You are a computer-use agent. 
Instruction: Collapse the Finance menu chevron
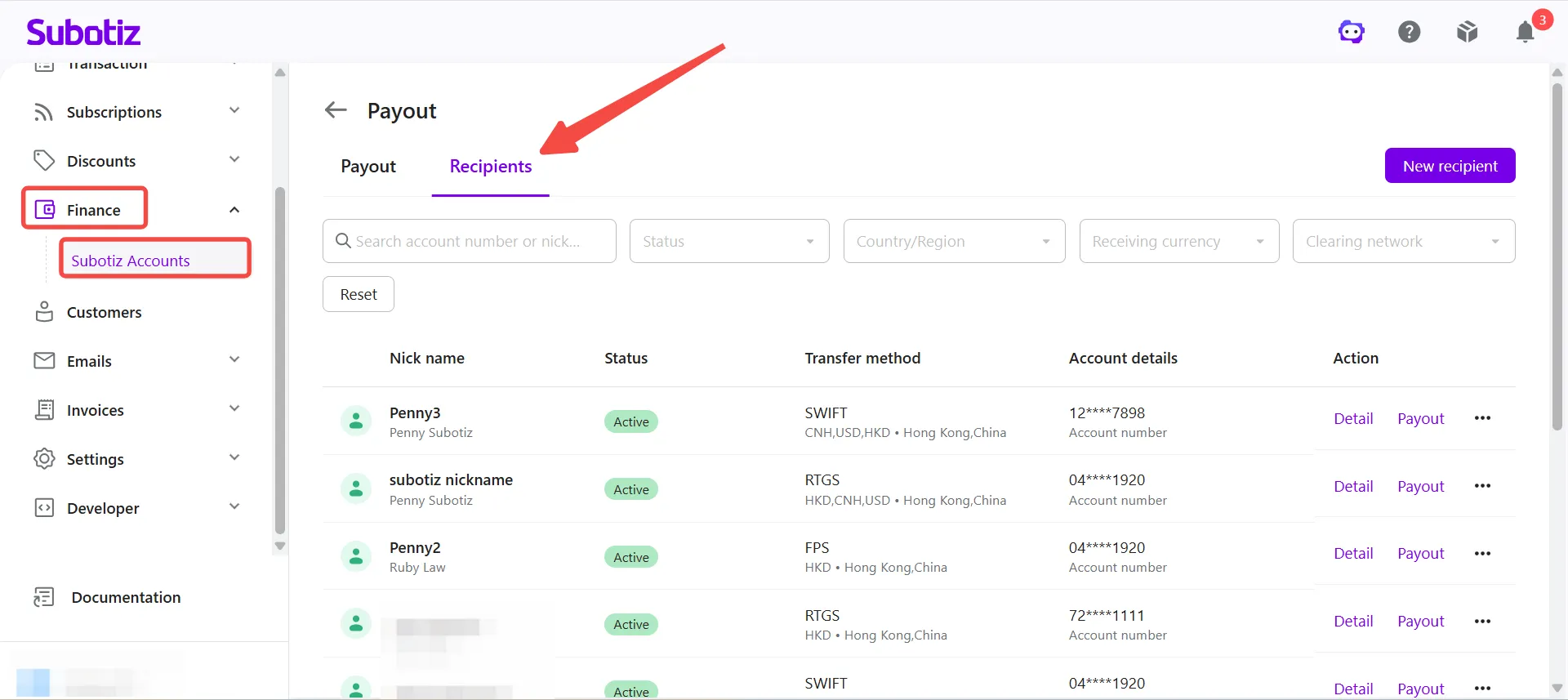pos(234,210)
